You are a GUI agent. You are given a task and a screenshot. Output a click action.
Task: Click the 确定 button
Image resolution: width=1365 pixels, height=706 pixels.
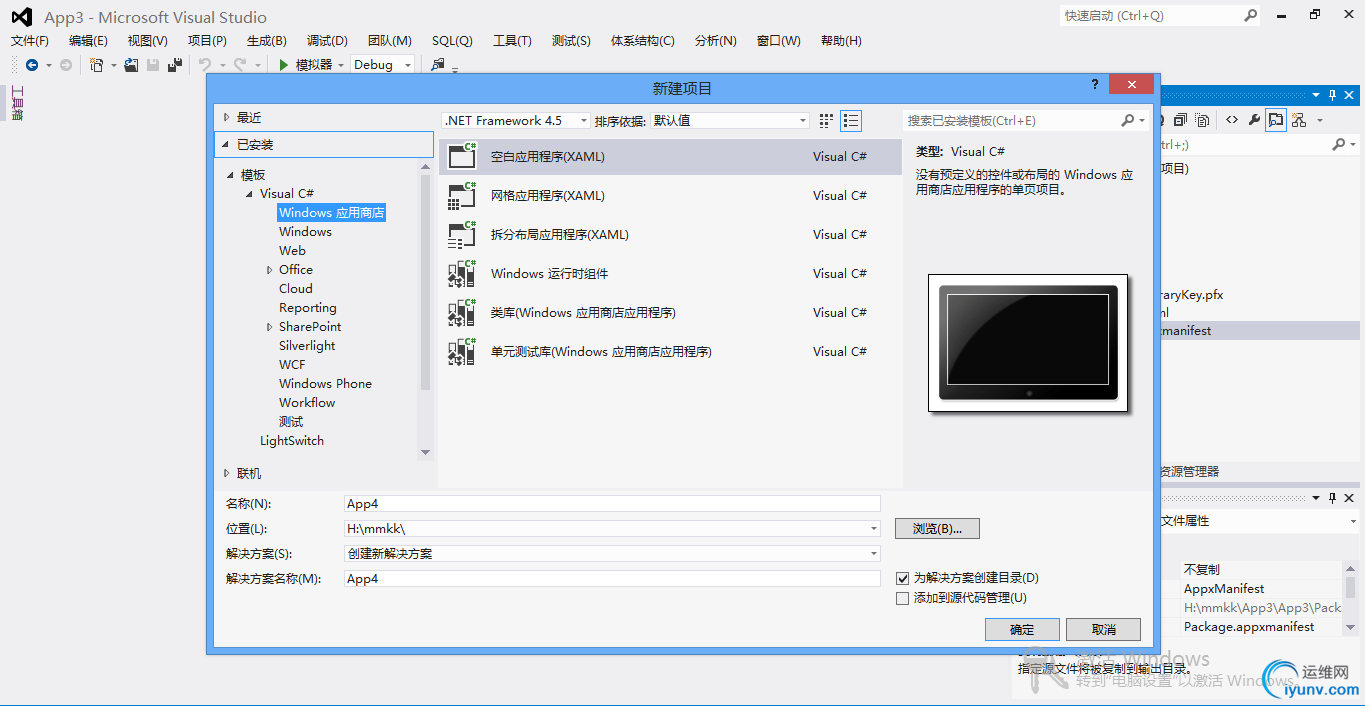pyautogui.click(x=1022, y=629)
